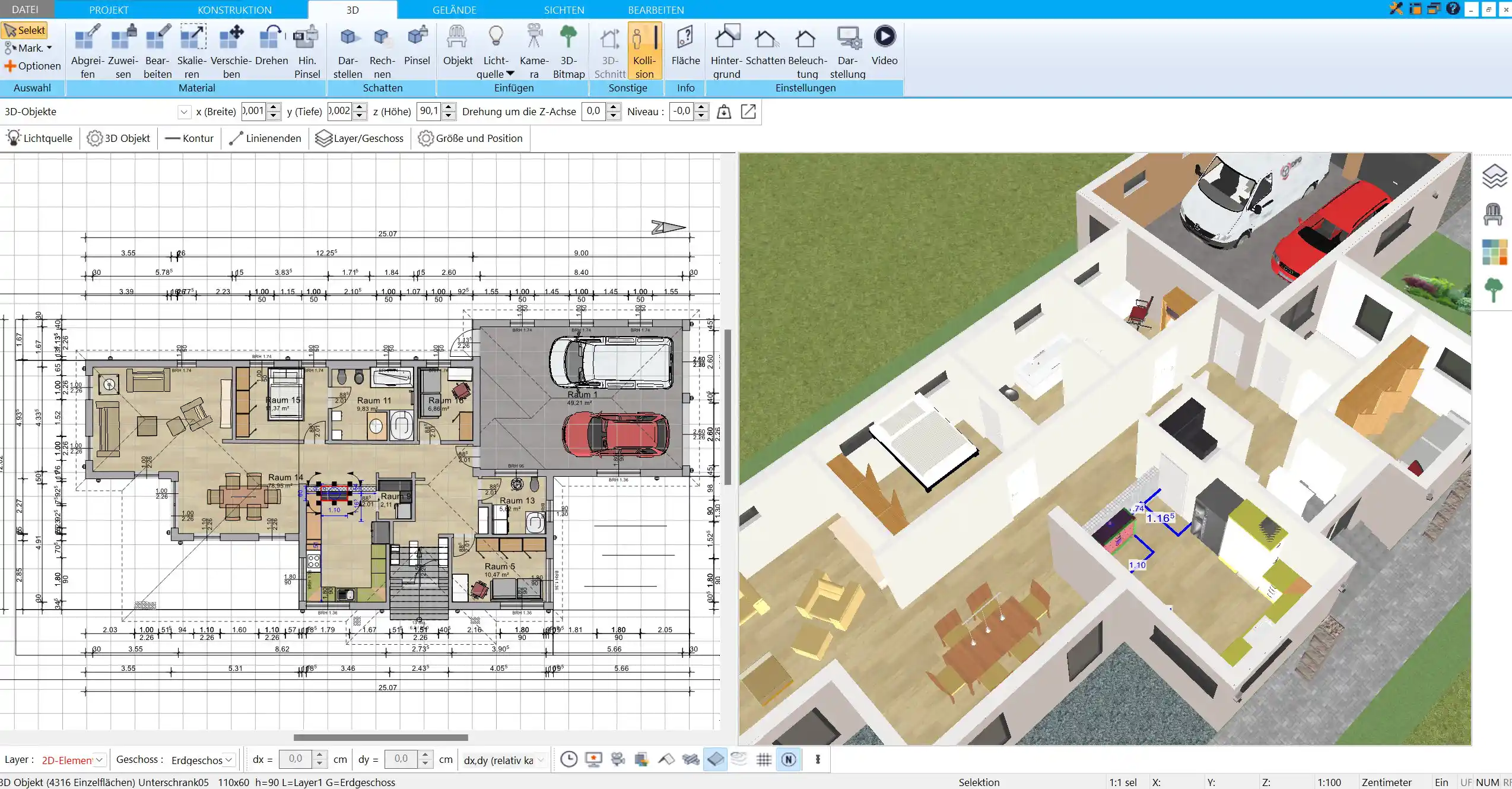The image size is (1512, 789).
Task: Insert a Kamera
Action: [534, 51]
